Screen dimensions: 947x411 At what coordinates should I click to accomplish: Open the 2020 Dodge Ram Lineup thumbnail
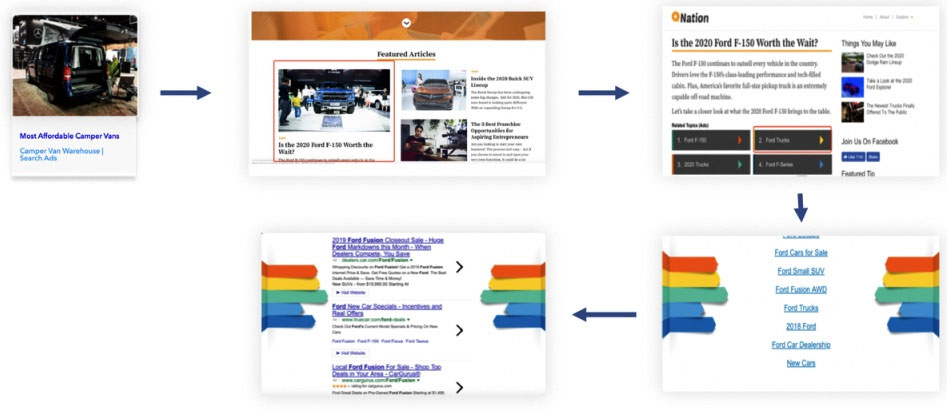(x=853, y=62)
